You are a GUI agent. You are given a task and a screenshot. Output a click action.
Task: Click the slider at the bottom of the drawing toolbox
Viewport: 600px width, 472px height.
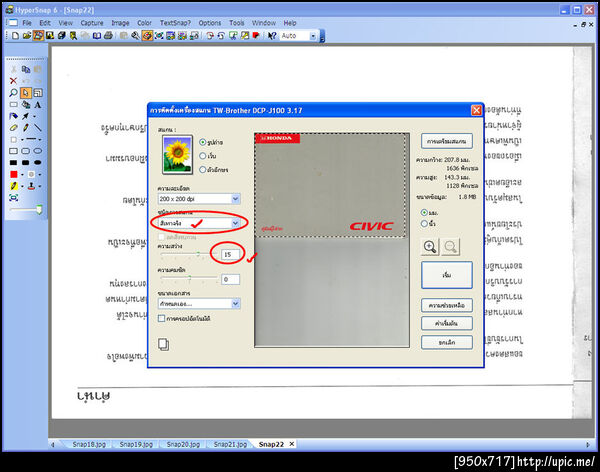point(26,209)
